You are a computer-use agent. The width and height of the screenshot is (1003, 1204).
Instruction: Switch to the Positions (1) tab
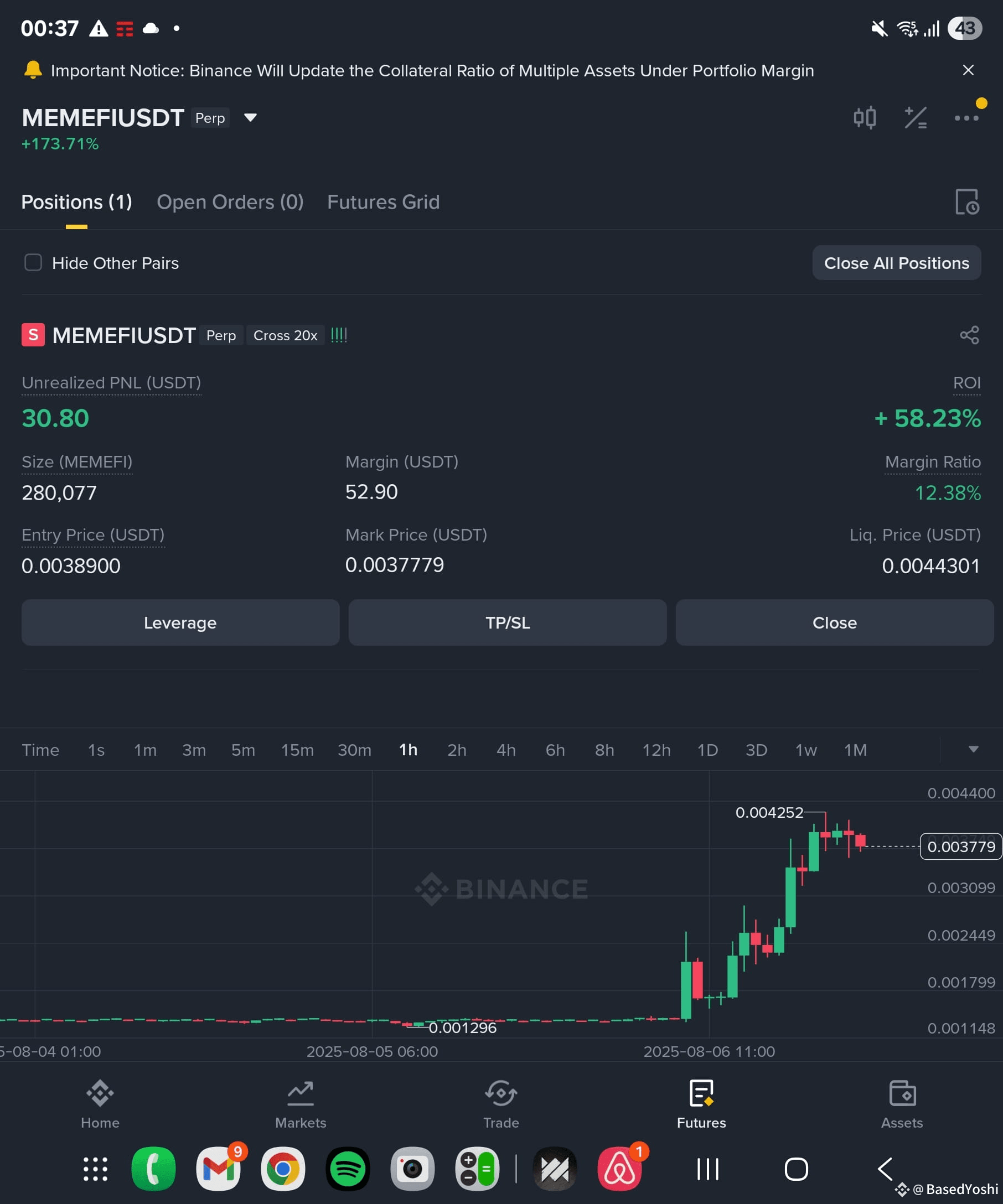coord(77,202)
